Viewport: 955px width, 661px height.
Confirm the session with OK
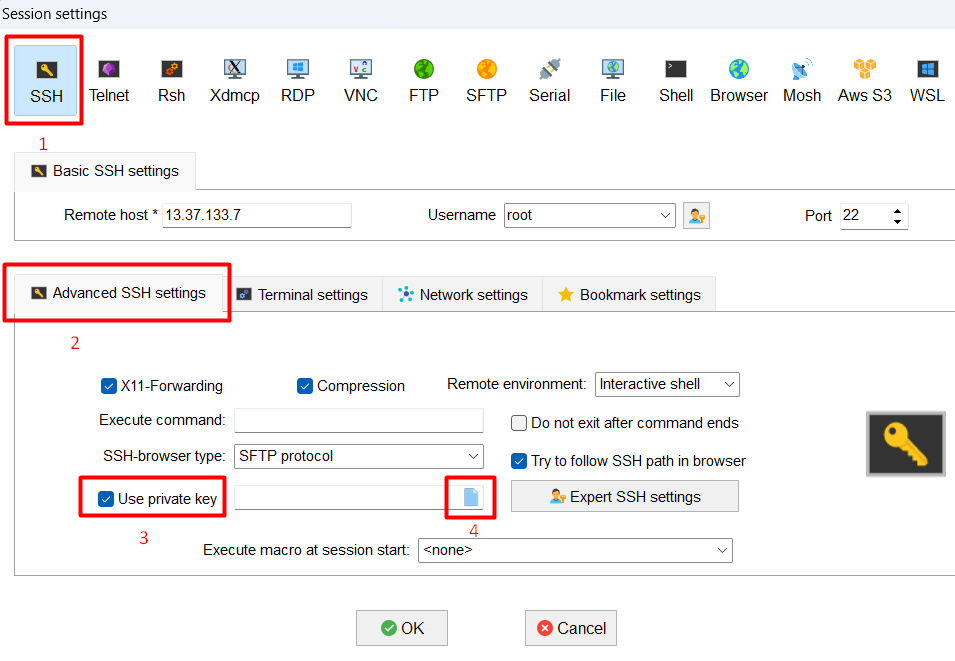pyautogui.click(x=402, y=628)
